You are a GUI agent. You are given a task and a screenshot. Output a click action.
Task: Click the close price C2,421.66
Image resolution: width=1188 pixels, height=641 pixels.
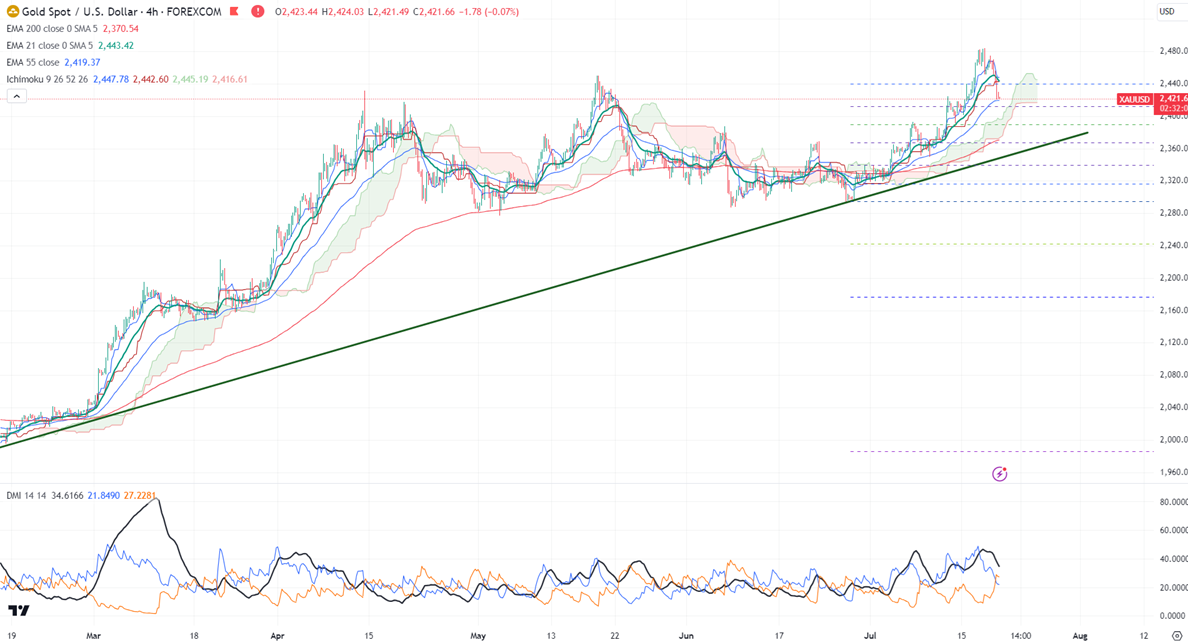pyautogui.click(x=435, y=12)
